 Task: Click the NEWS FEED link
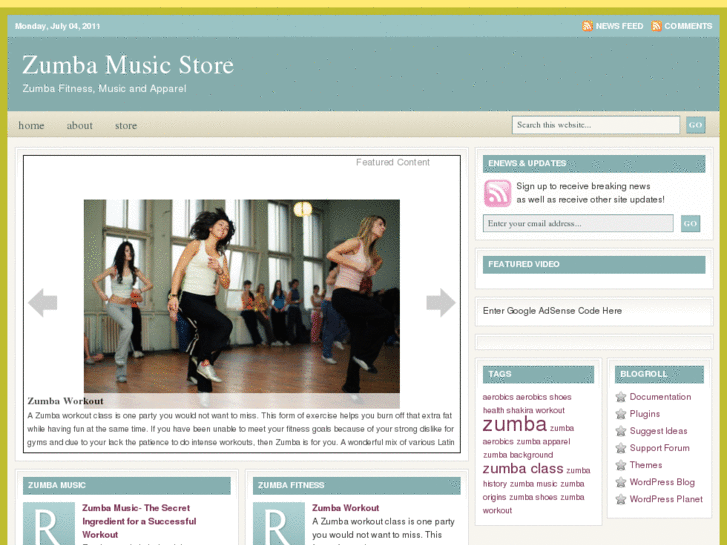point(619,26)
